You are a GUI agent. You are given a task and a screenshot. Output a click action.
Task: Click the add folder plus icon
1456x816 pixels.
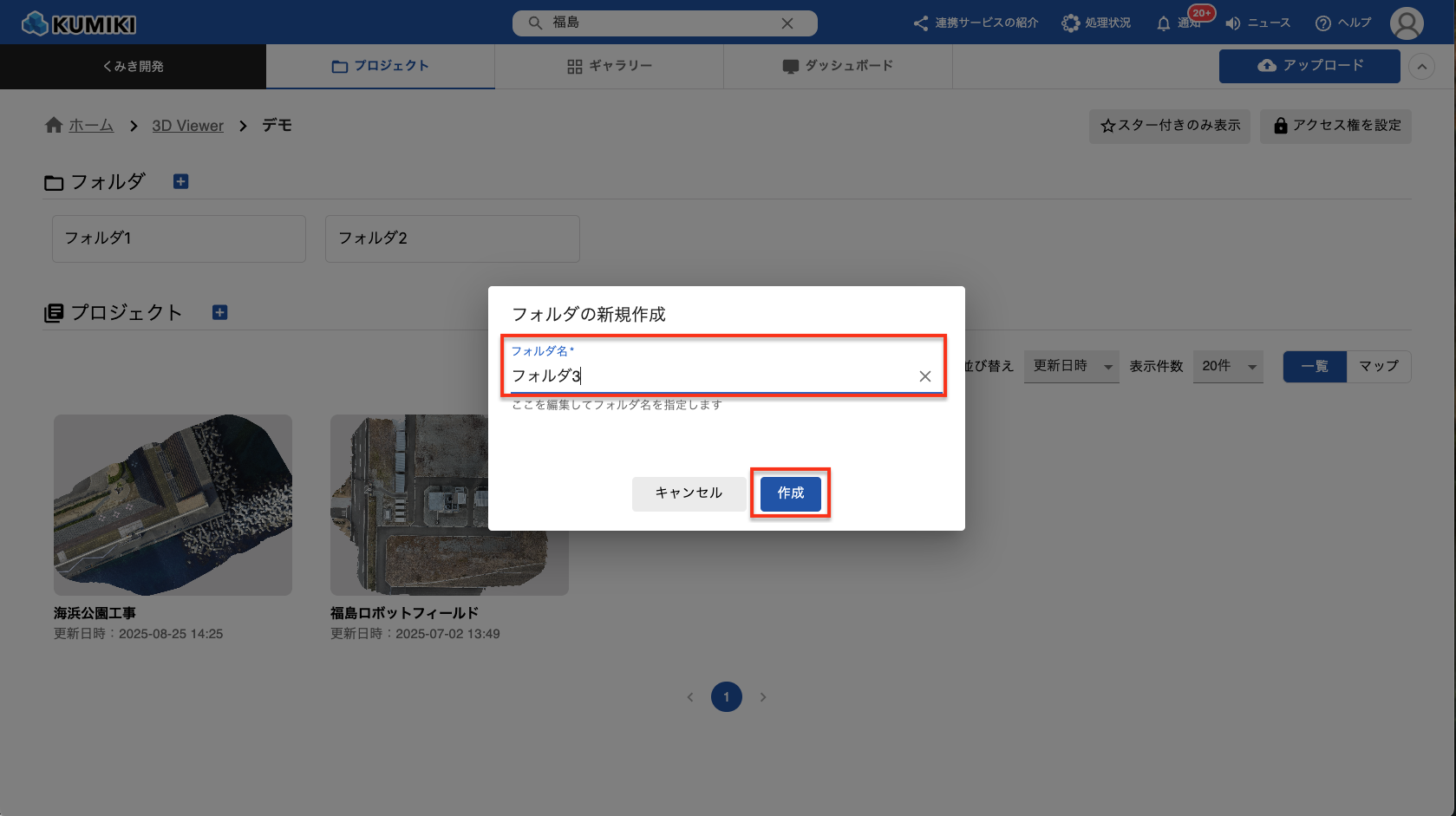[180, 181]
